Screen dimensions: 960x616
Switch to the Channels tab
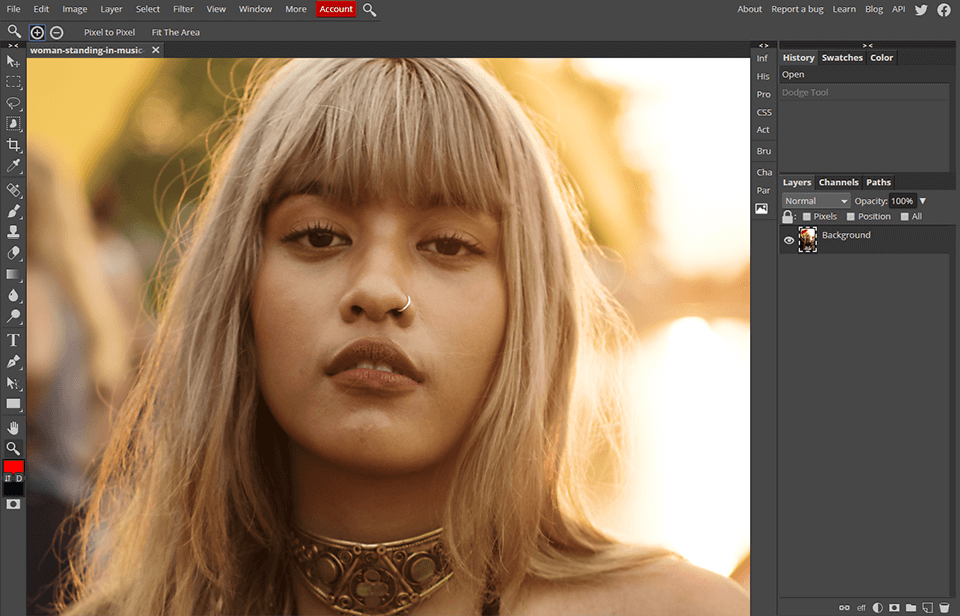[838, 182]
